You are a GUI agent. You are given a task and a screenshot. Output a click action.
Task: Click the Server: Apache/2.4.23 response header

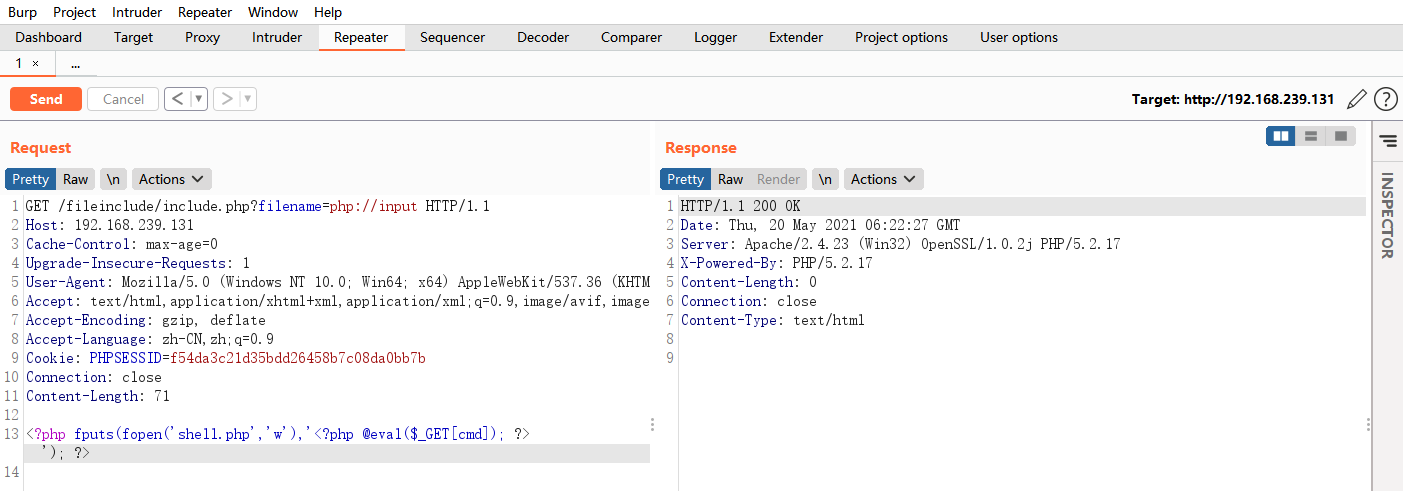pos(901,244)
